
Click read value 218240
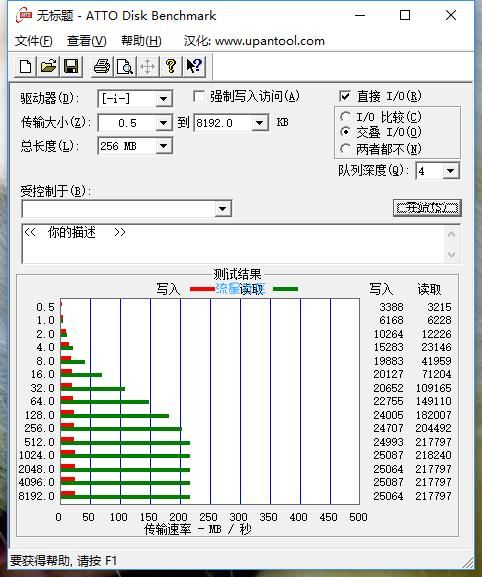433,455
